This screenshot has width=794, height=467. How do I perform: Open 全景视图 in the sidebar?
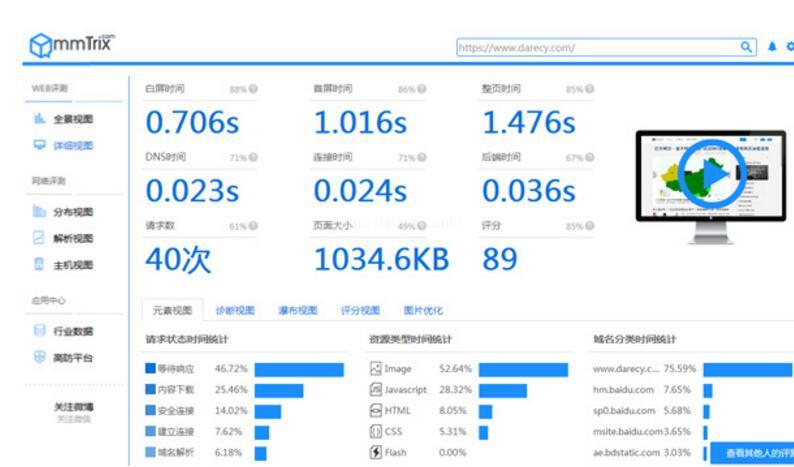[72, 119]
